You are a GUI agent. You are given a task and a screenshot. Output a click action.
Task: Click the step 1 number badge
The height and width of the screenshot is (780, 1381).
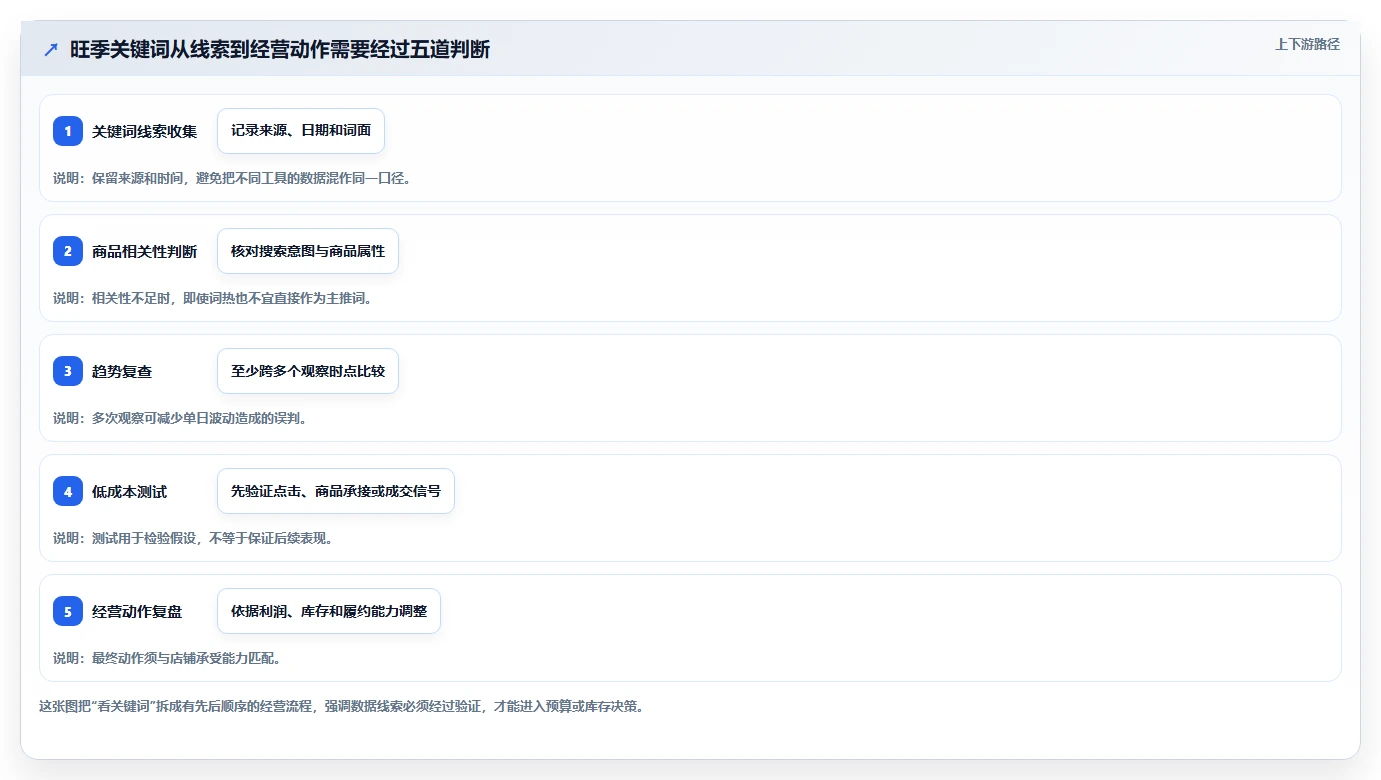click(x=68, y=131)
